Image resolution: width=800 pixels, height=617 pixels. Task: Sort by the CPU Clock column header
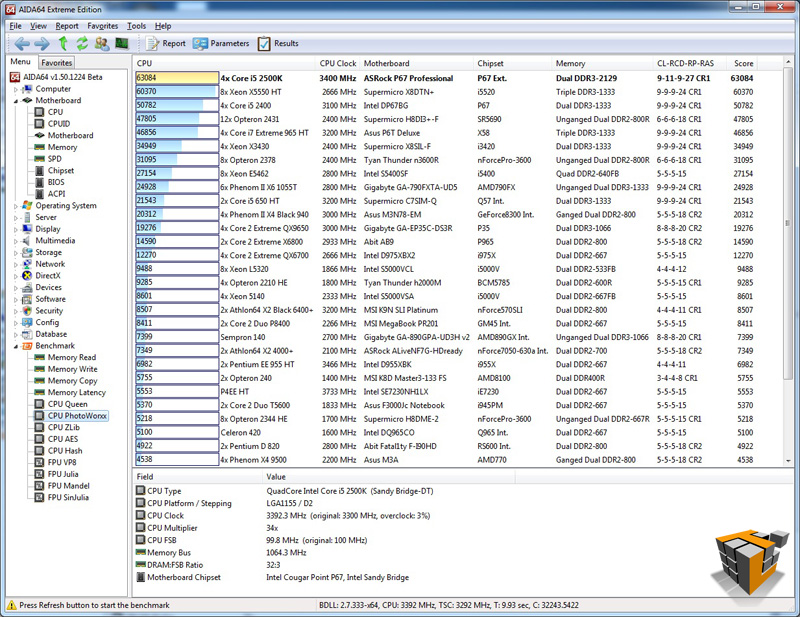click(x=338, y=63)
